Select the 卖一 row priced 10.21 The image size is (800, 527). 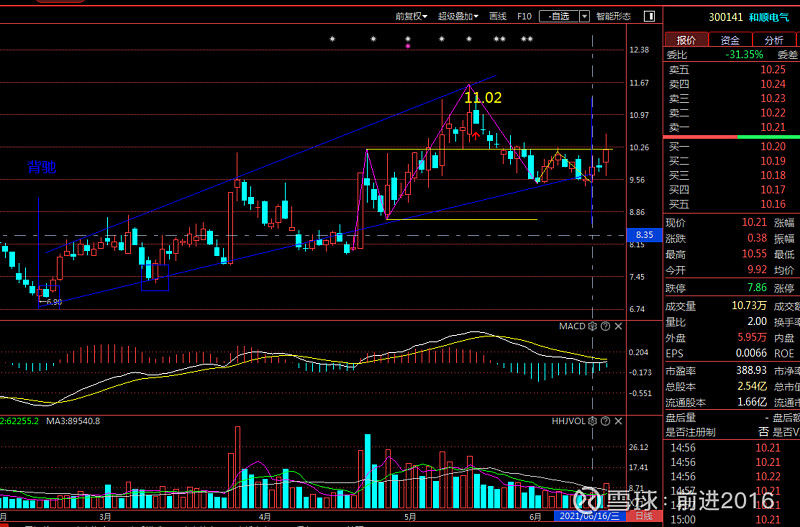coord(732,127)
